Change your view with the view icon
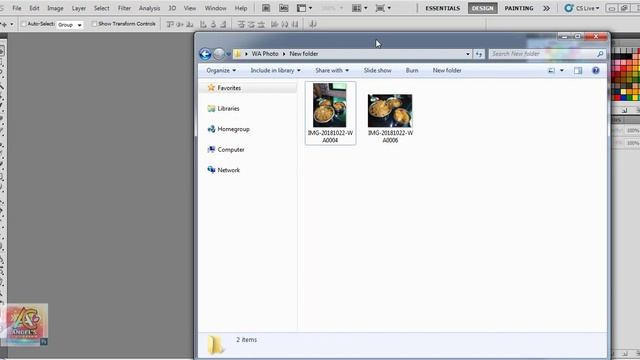640x360 pixels. [x=551, y=71]
